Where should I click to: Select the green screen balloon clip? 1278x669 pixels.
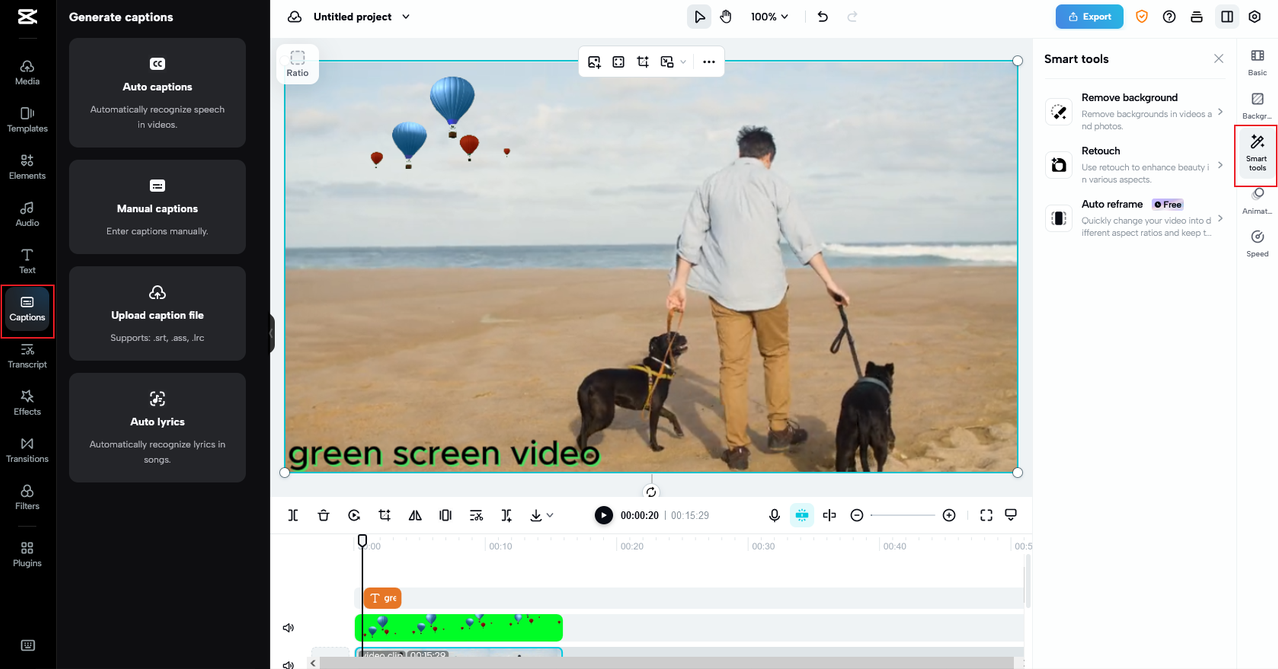tap(459, 628)
